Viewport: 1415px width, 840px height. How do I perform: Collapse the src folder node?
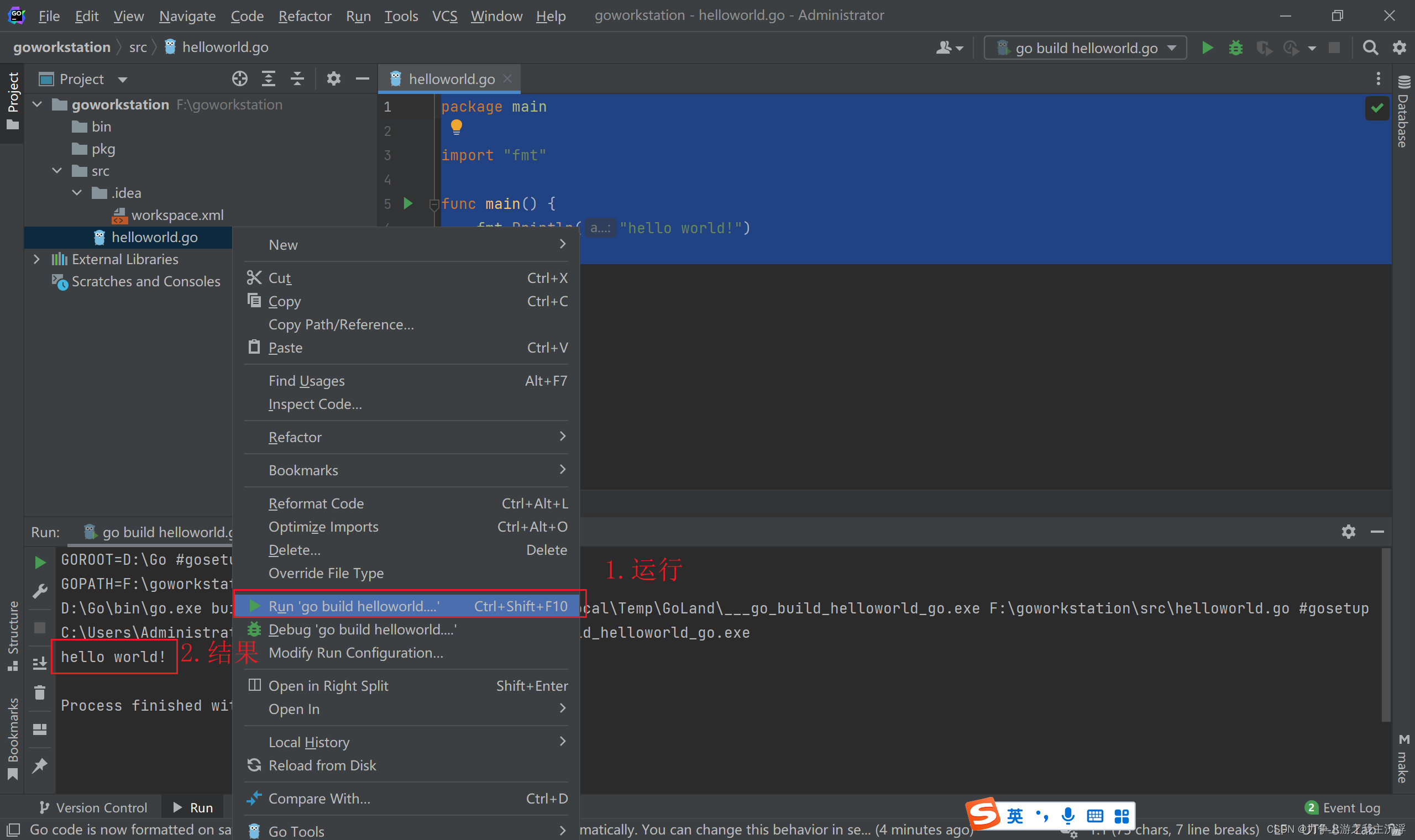[56, 171]
